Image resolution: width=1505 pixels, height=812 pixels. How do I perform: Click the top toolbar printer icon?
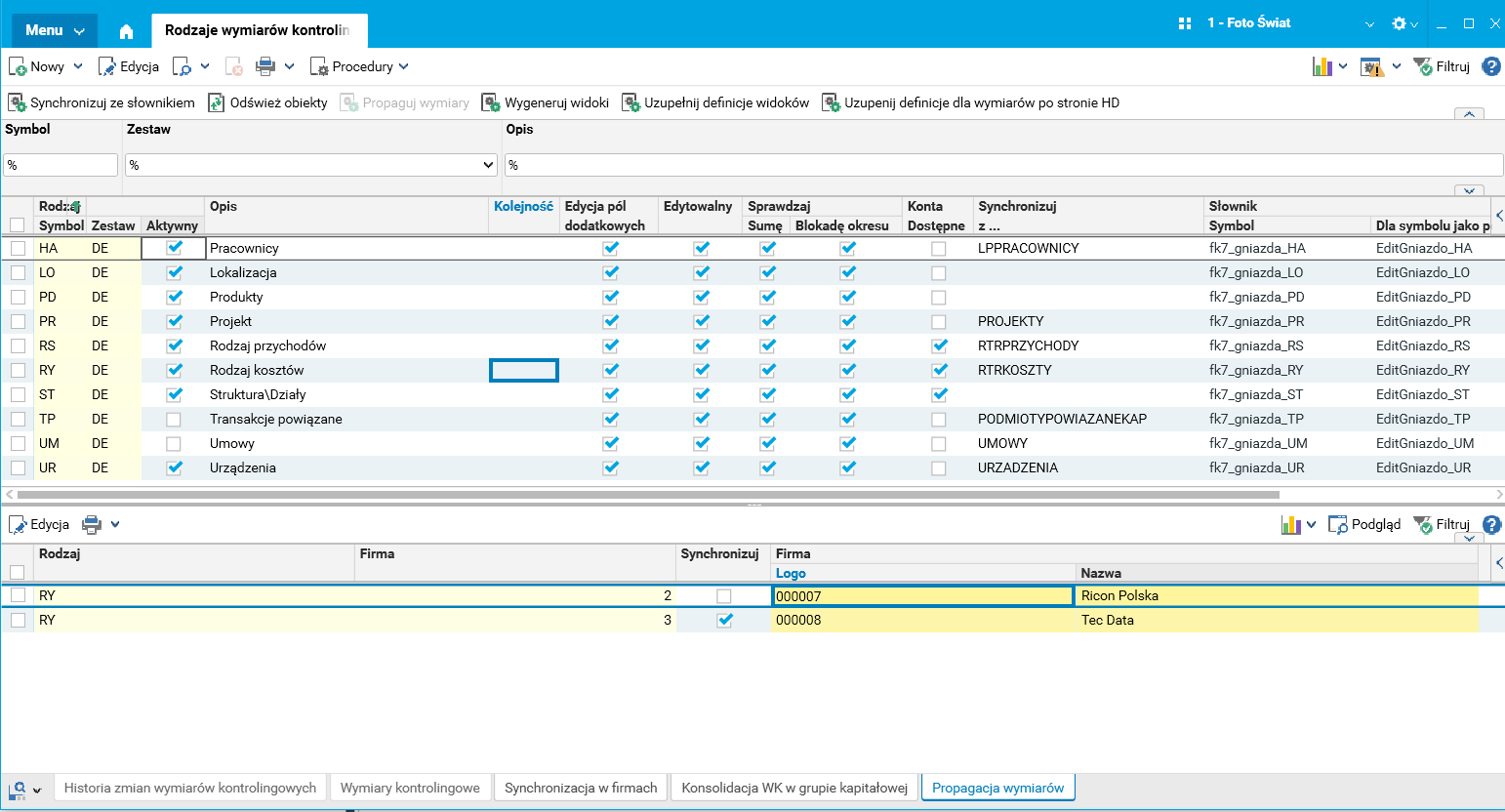(x=264, y=66)
